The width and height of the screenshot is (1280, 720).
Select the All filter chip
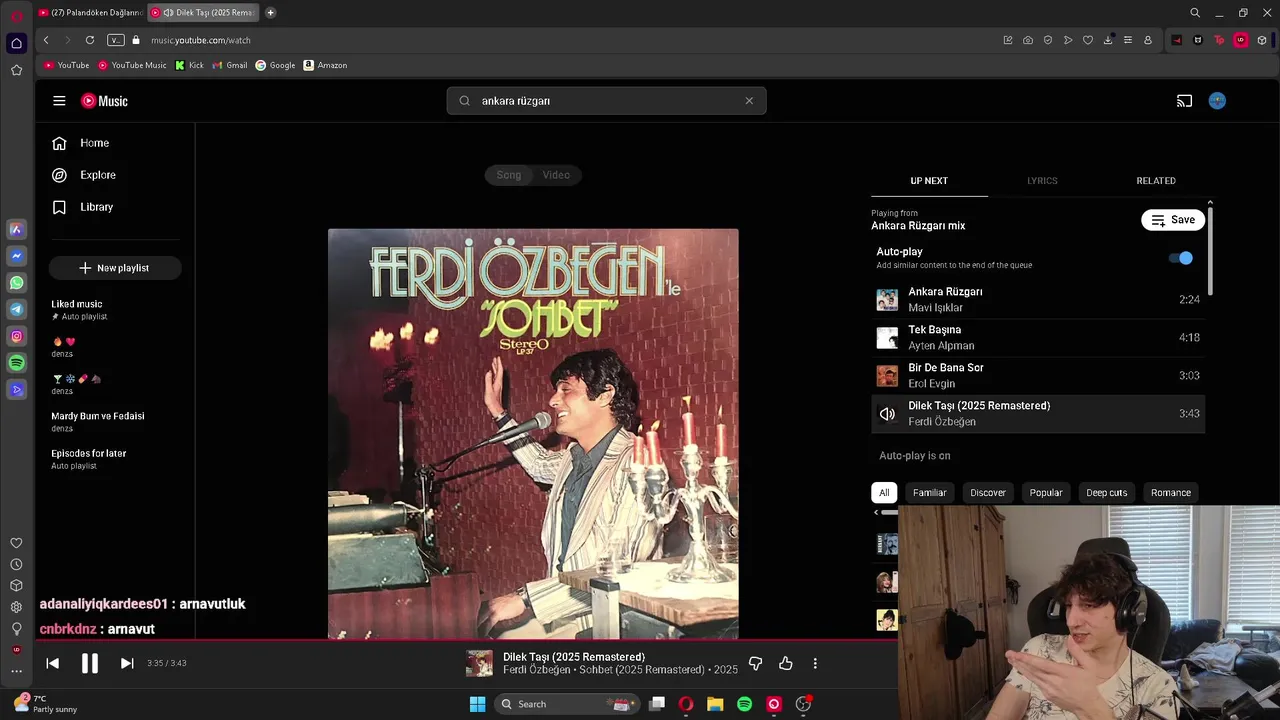tap(884, 493)
